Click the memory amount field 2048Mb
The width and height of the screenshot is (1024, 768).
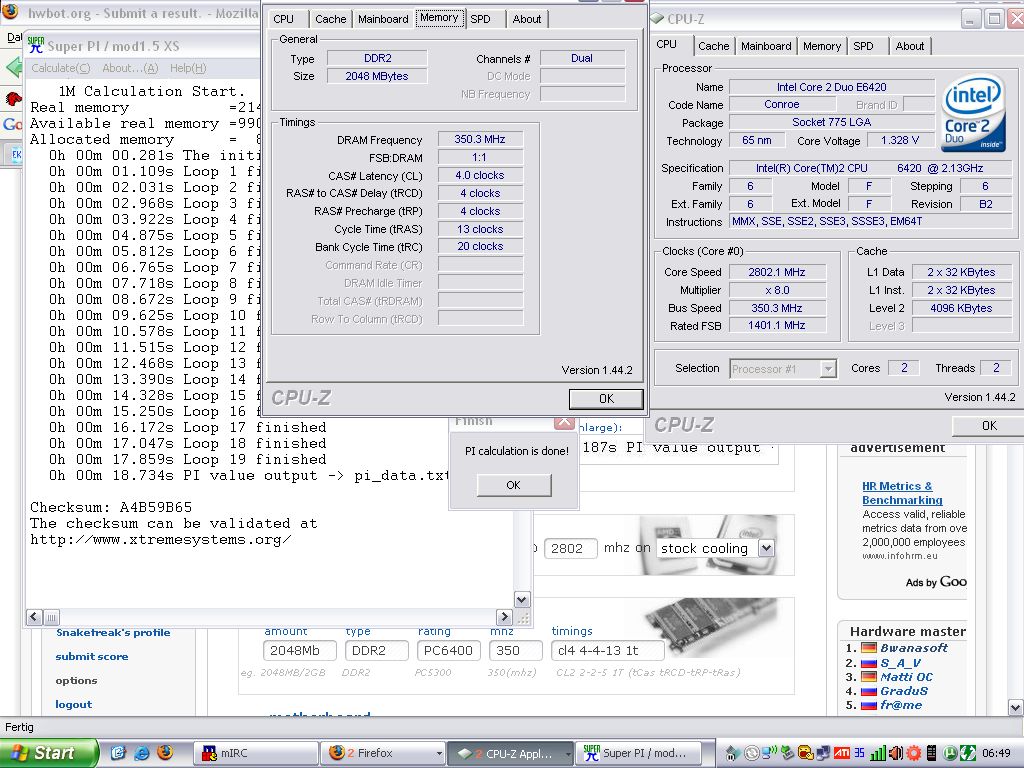(x=299, y=650)
